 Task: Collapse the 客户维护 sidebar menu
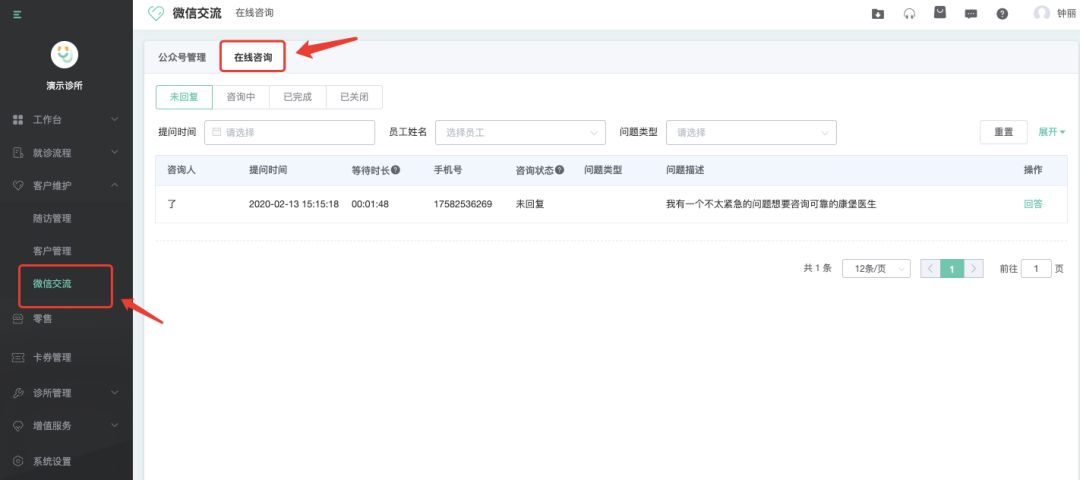coord(114,185)
